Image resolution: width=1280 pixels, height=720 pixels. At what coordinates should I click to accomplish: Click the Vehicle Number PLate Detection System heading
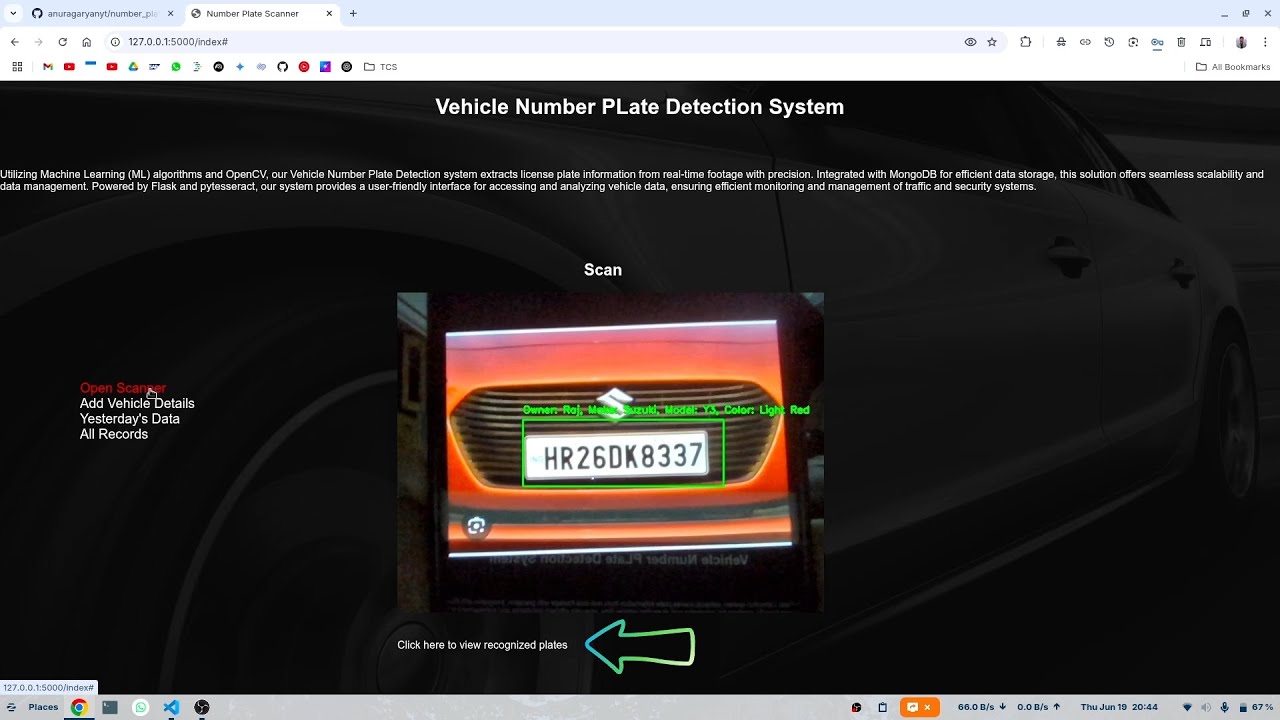(x=640, y=107)
